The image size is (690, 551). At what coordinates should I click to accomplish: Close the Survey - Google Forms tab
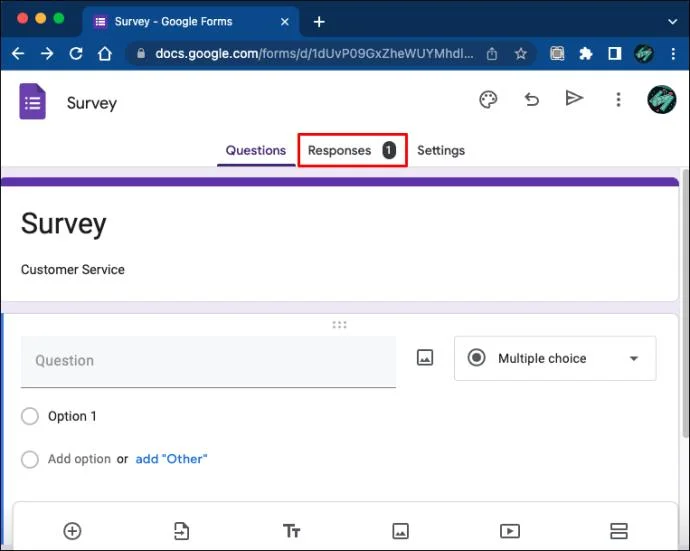point(285,22)
